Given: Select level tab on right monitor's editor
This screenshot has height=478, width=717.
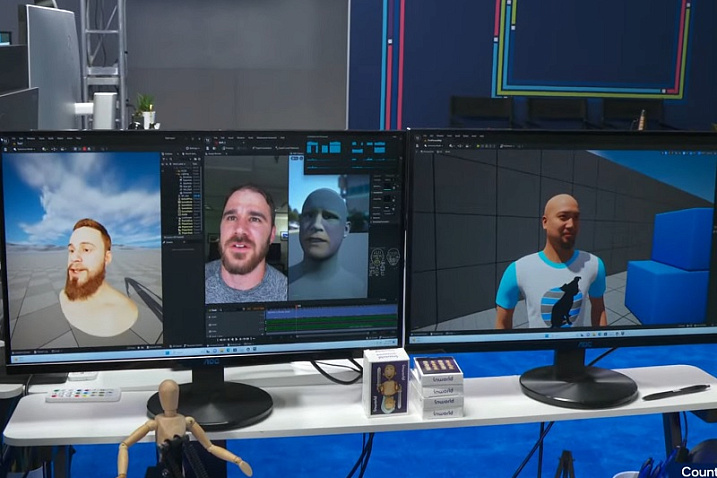Looking at the screenshot, I should click(433, 140).
